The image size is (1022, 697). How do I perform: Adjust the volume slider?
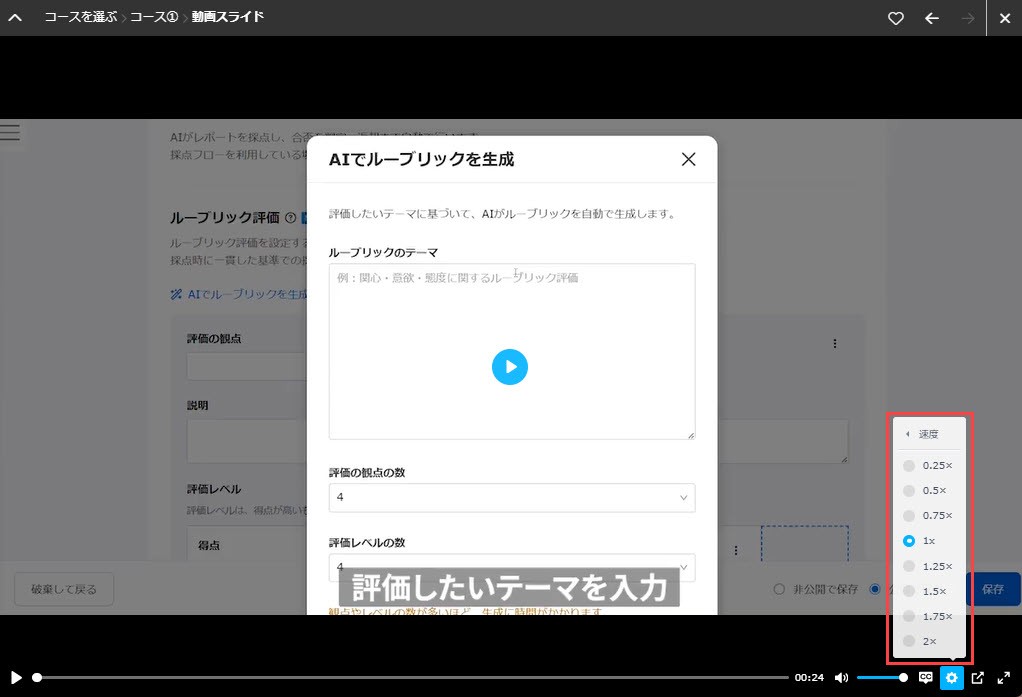(881, 678)
